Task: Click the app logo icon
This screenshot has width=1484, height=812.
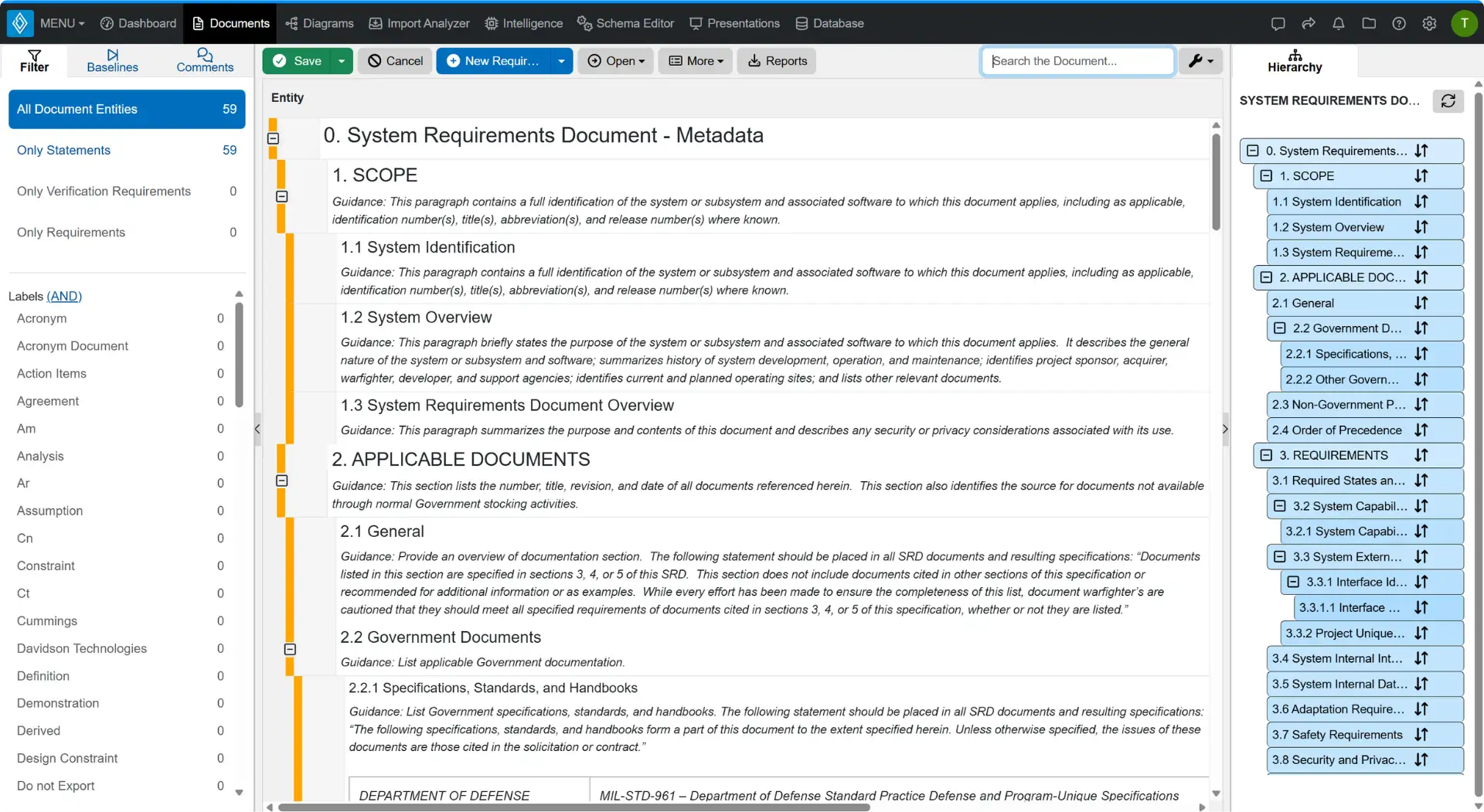Action: click(x=20, y=23)
